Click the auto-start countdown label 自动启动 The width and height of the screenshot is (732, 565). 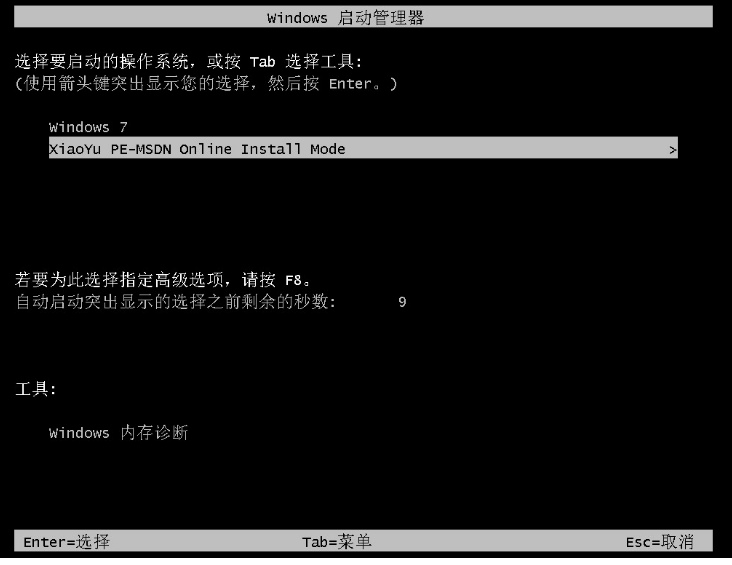[x=176, y=302]
